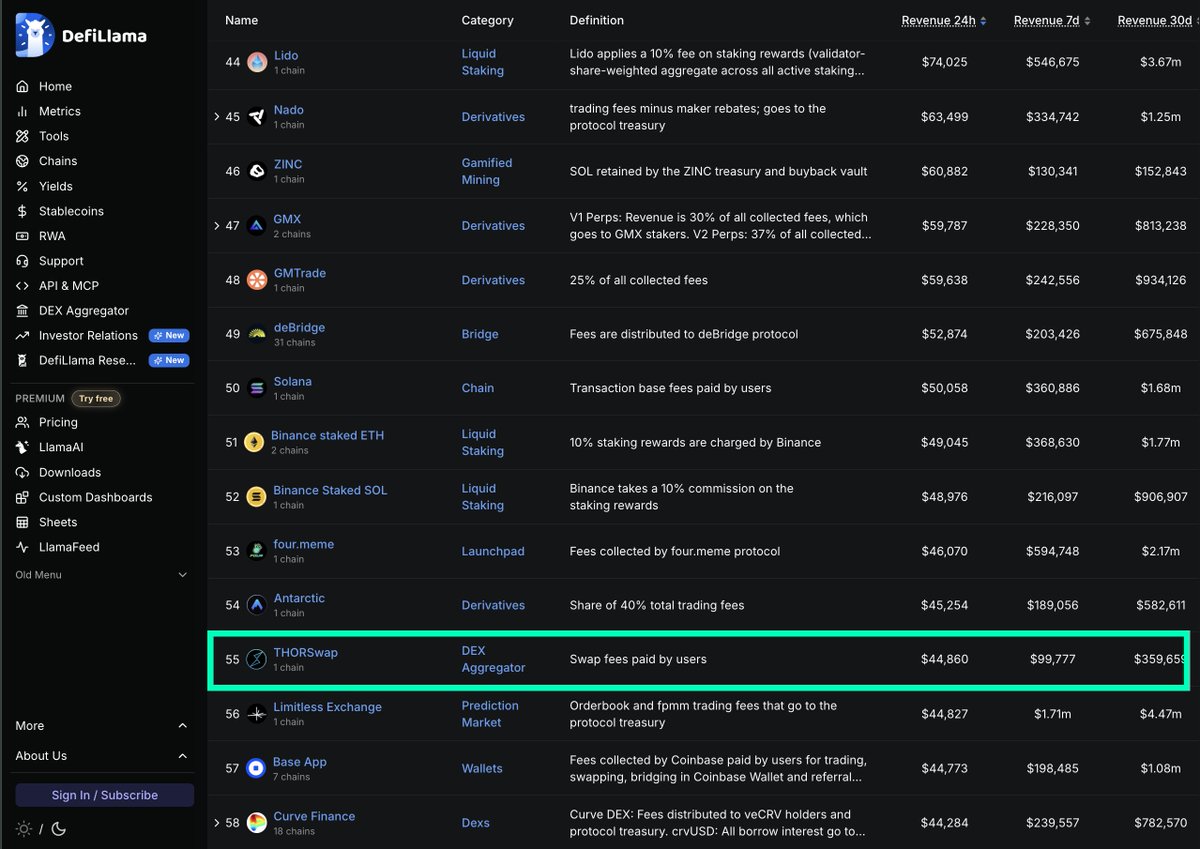Switch to dark theme moon icon
The height and width of the screenshot is (849, 1200).
click(58, 828)
